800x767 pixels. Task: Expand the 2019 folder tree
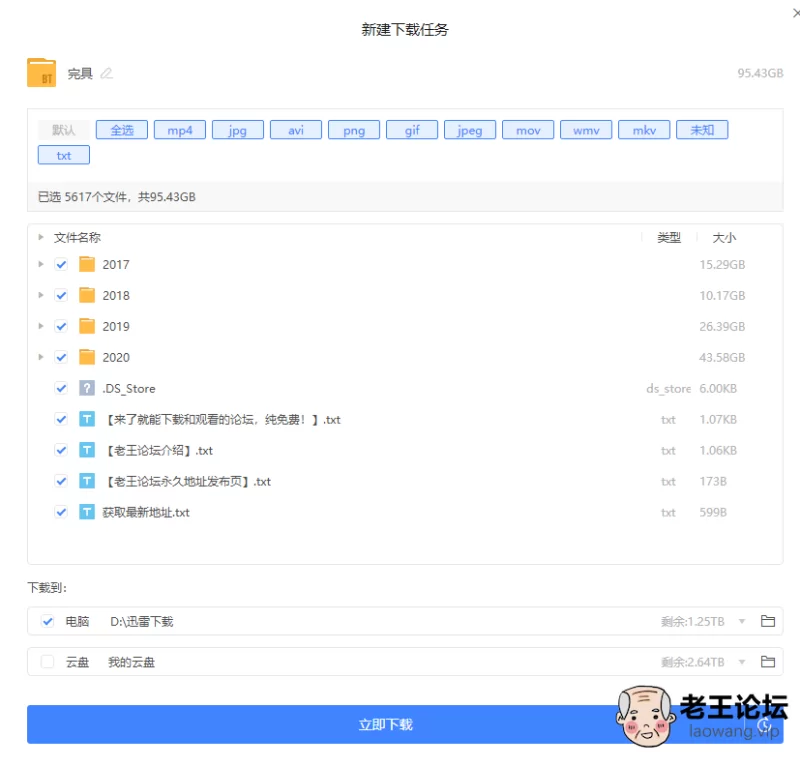(41, 326)
